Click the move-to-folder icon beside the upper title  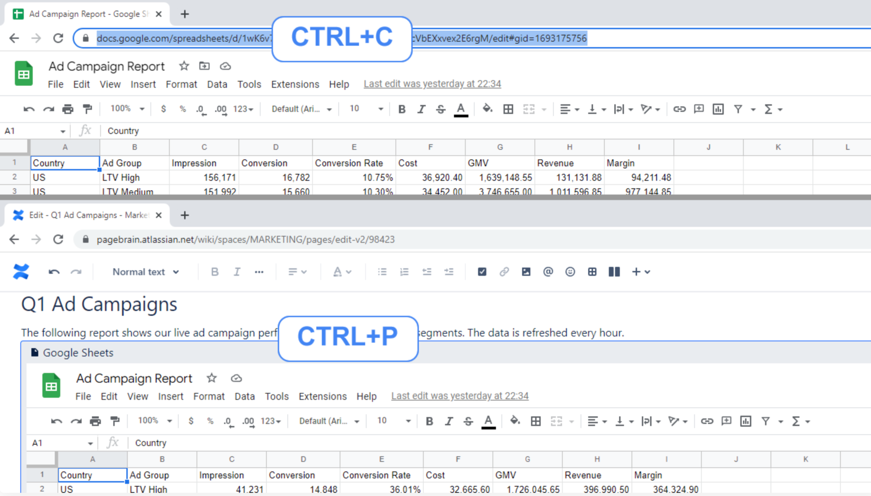pos(204,66)
